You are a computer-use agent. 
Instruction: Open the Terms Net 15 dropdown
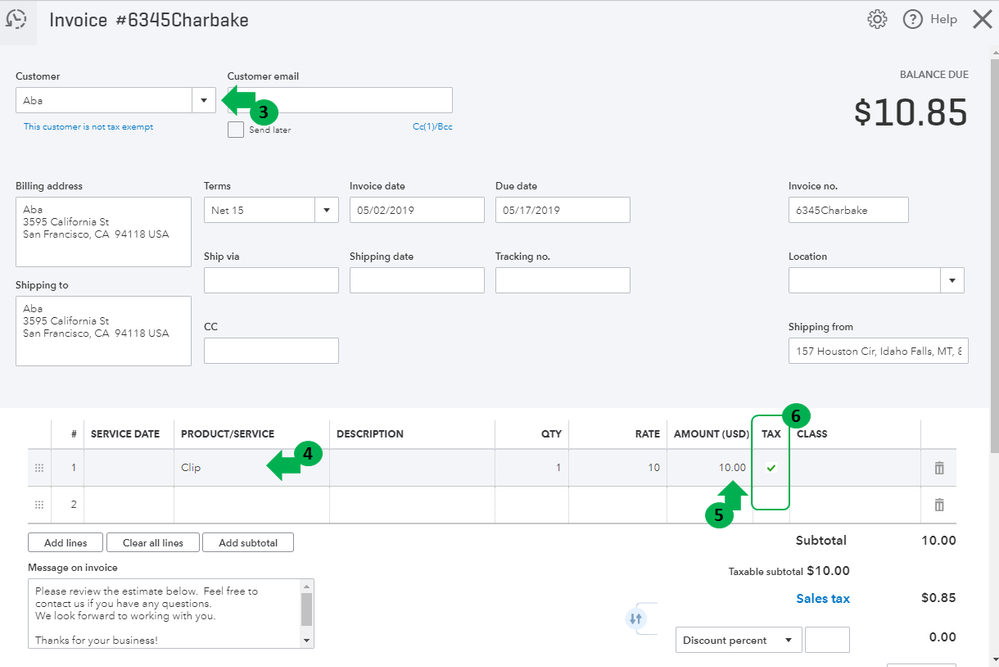coord(327,210)
